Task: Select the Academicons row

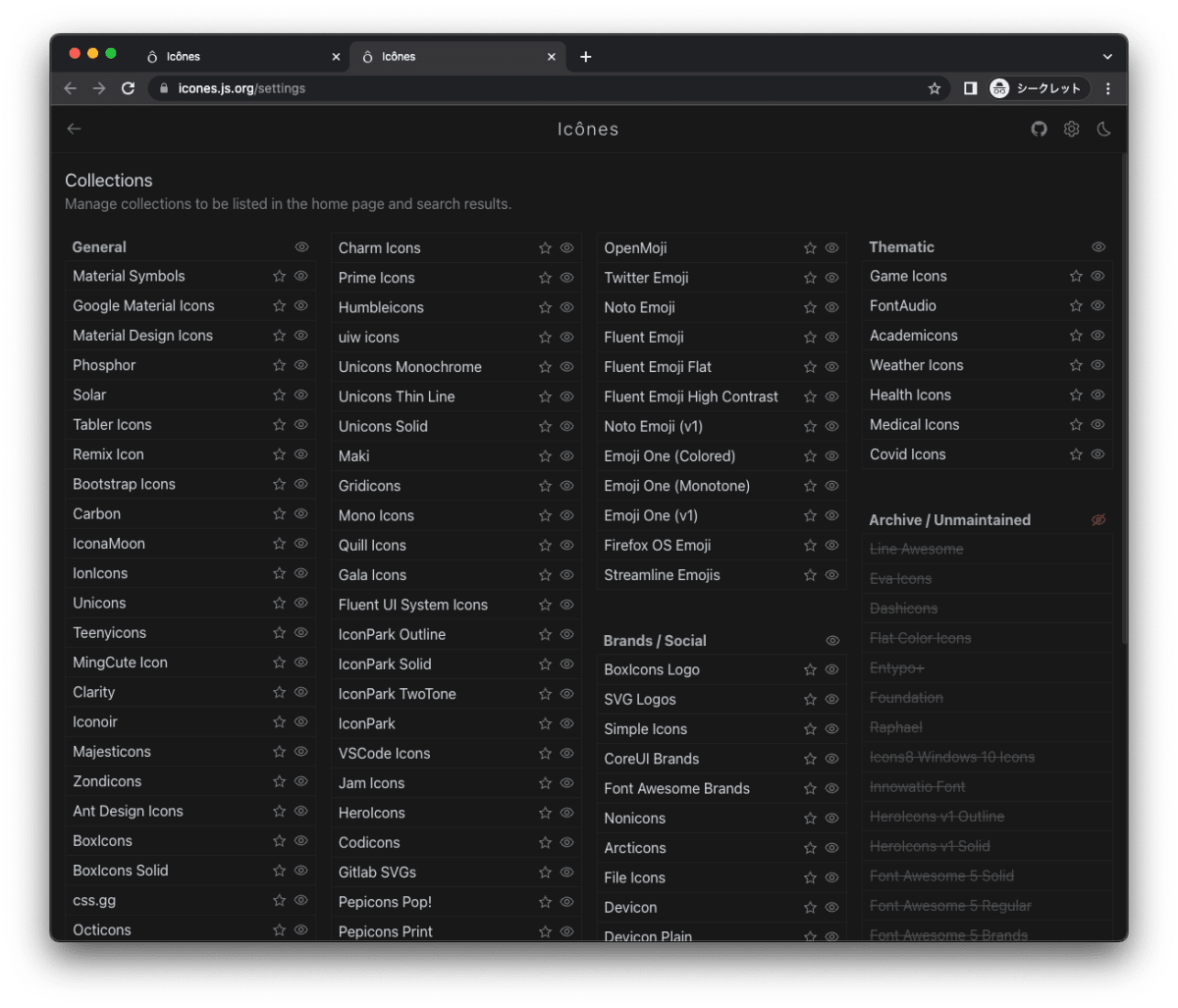Action: (x=988, y=336)
